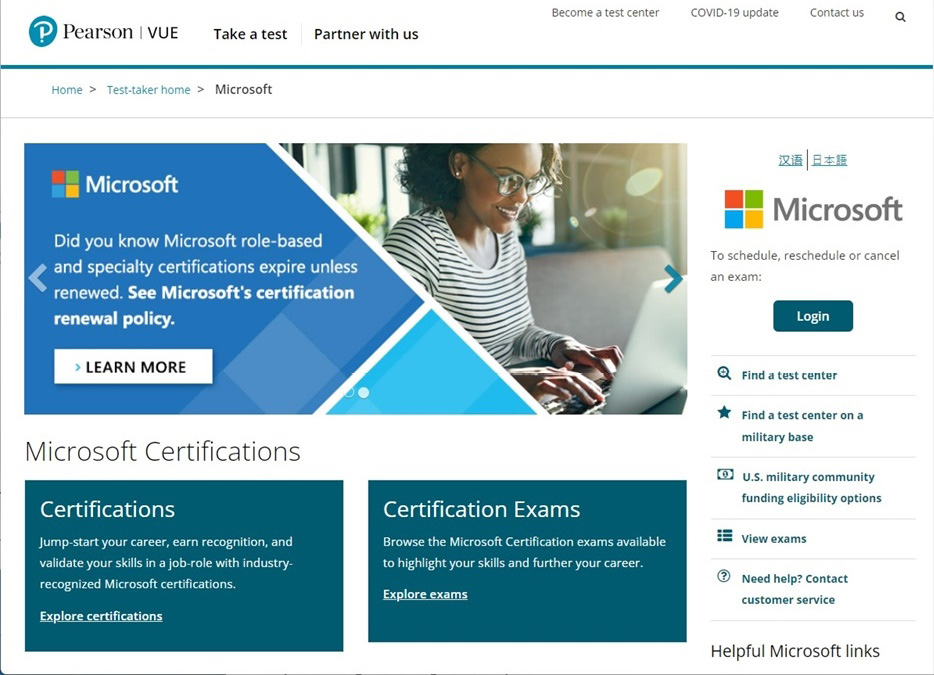934x675 pixels.
Task: Click the Login button
Action: [x=813, y=316]
